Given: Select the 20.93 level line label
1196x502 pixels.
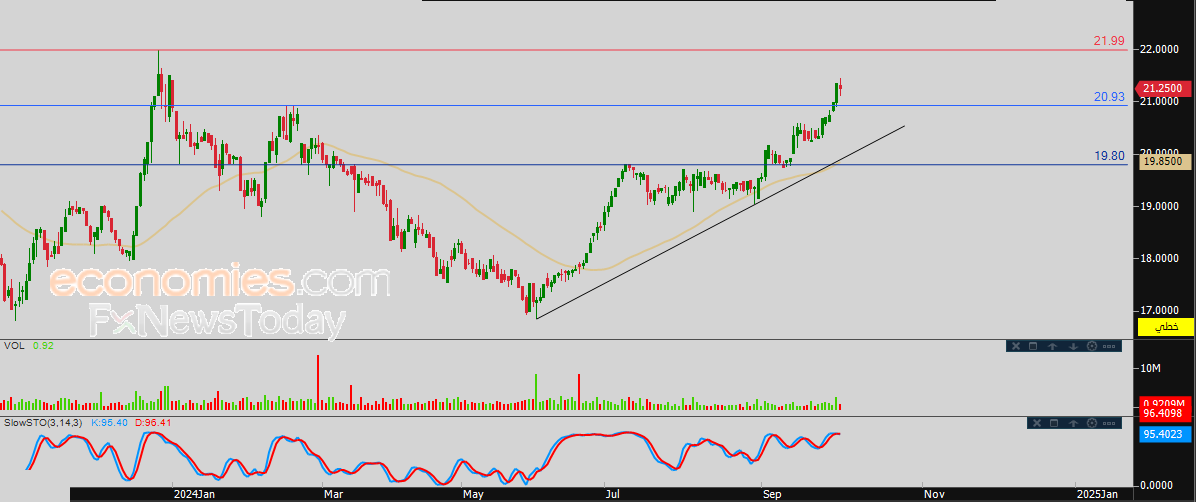Looking at the screenshot, I should 1109,97.
